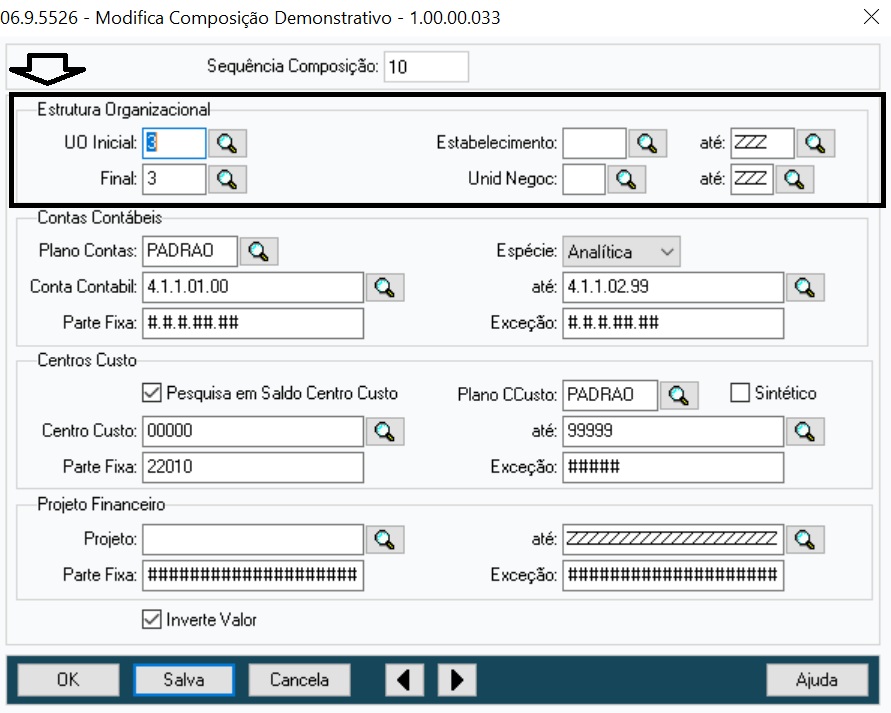Click Projeto Financeiro Exceção field

coord(673,575)
